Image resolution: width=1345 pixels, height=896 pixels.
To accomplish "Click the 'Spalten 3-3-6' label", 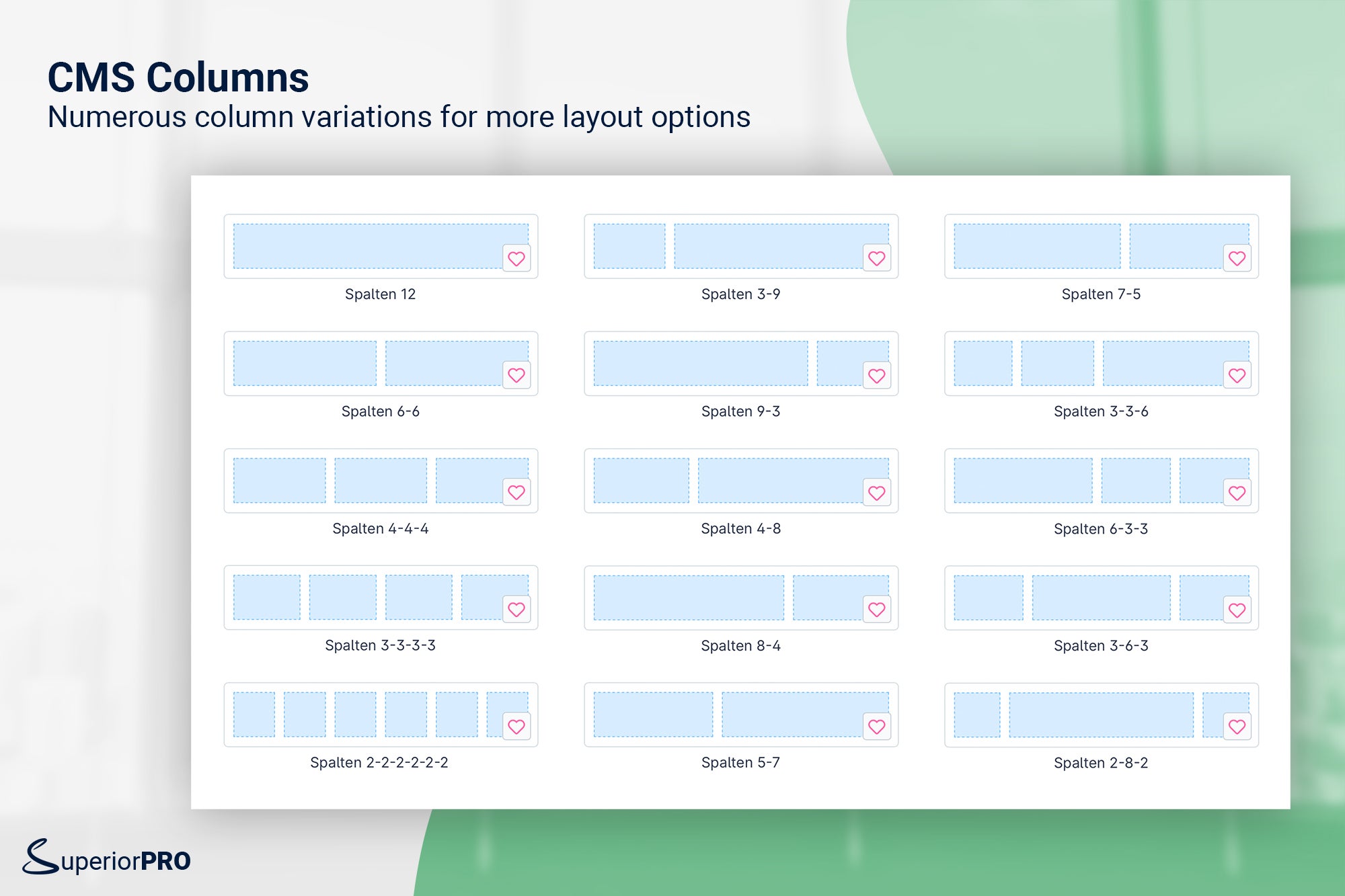I will click(1102, 411).
